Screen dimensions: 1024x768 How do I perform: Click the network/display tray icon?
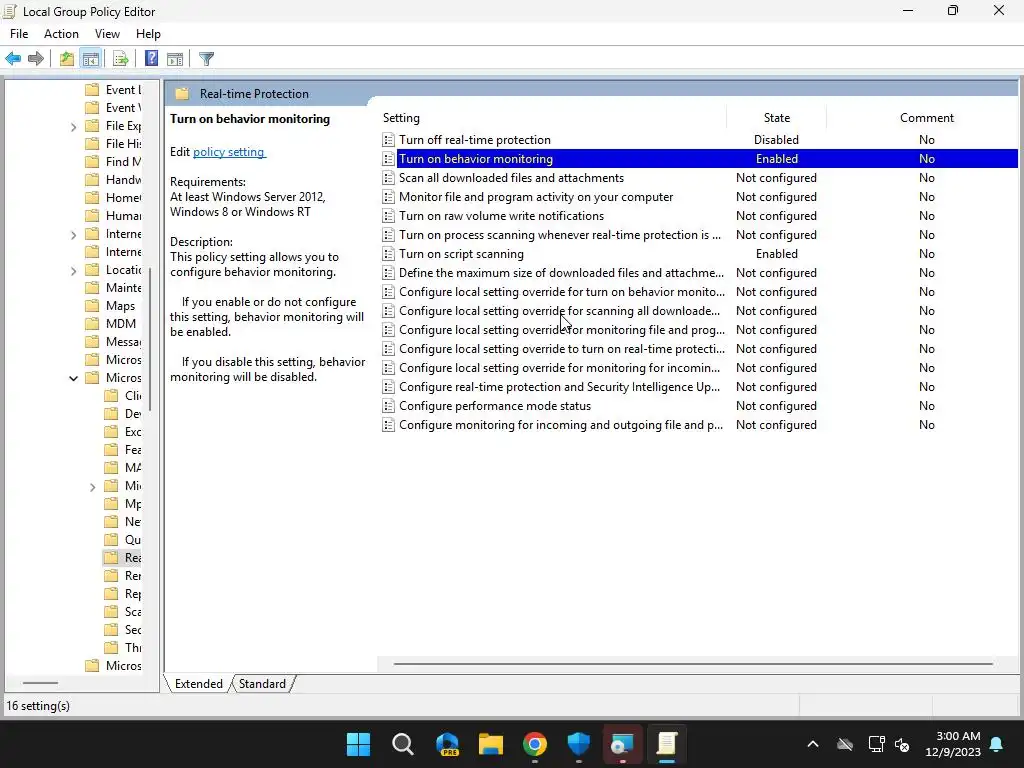coord(876,744)
